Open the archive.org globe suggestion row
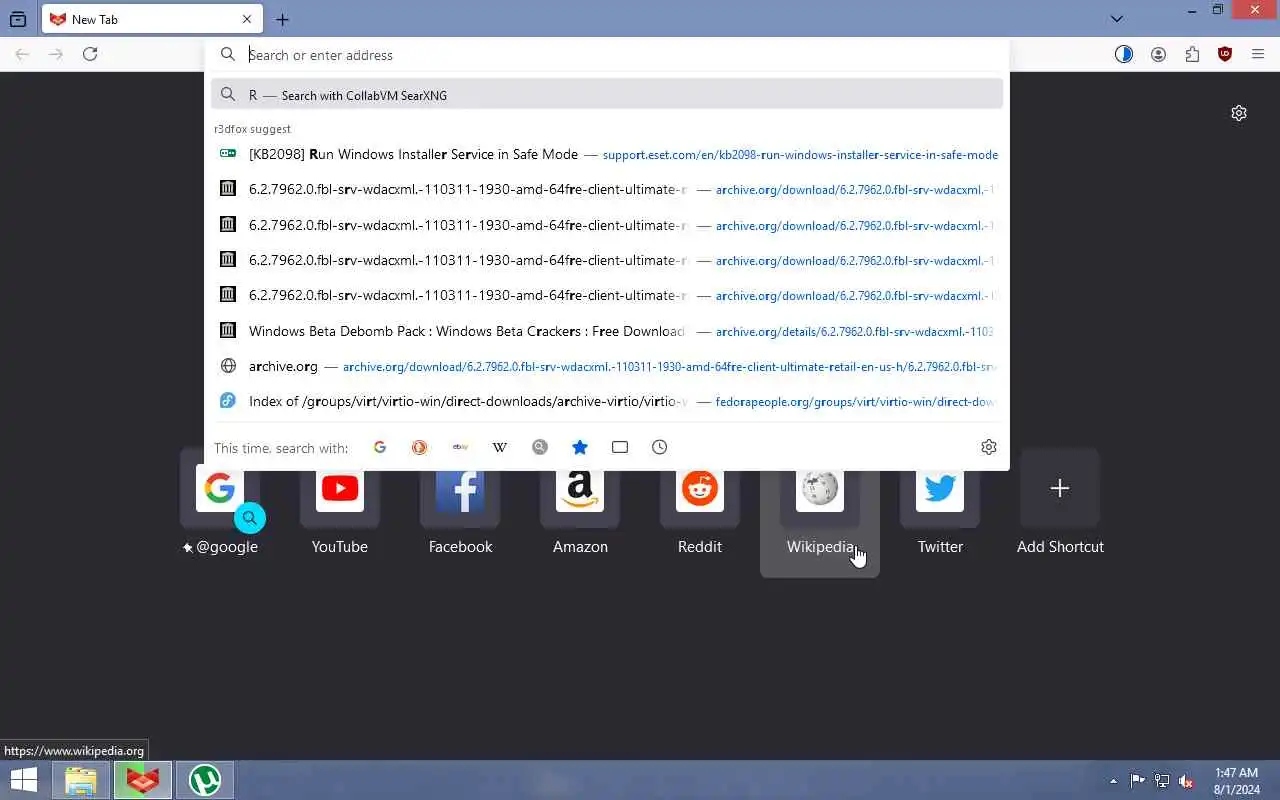This screenshot has height=800, width=1280. [x=607, y=366]
